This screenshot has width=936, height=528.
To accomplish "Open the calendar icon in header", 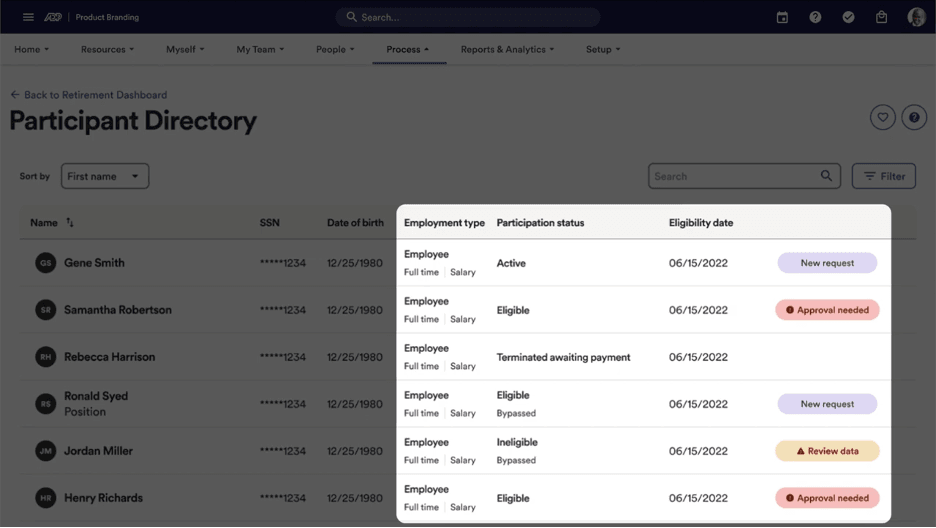I will [x=782, y=17].
